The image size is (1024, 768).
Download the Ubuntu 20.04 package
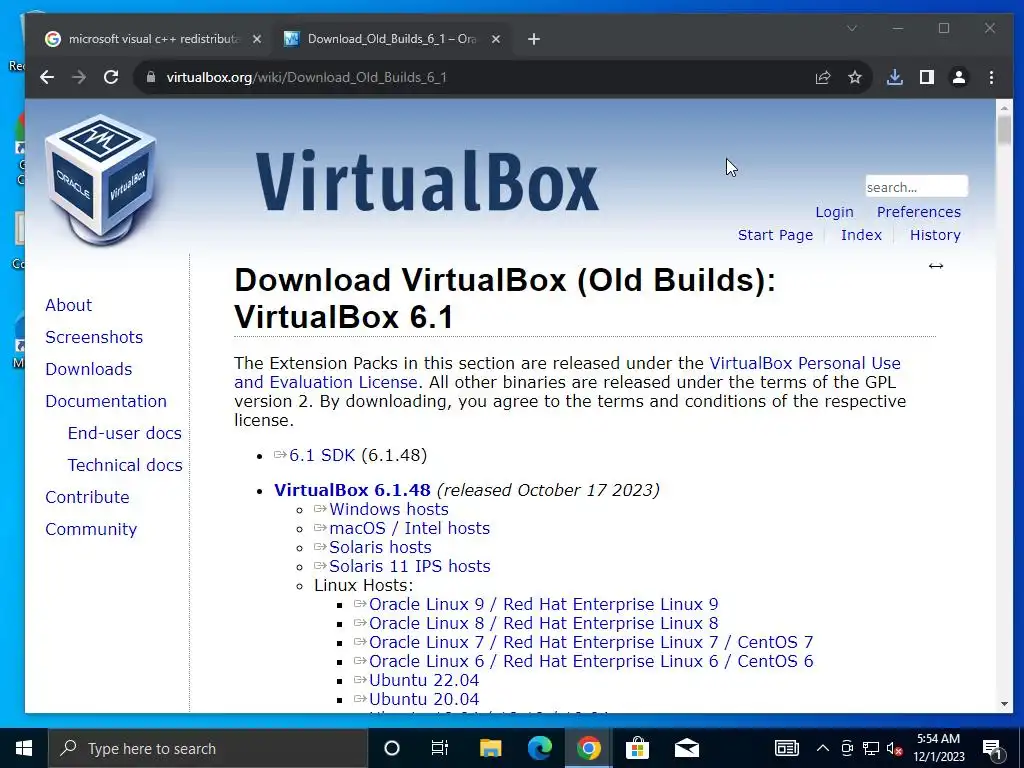[x=424, y=699]
